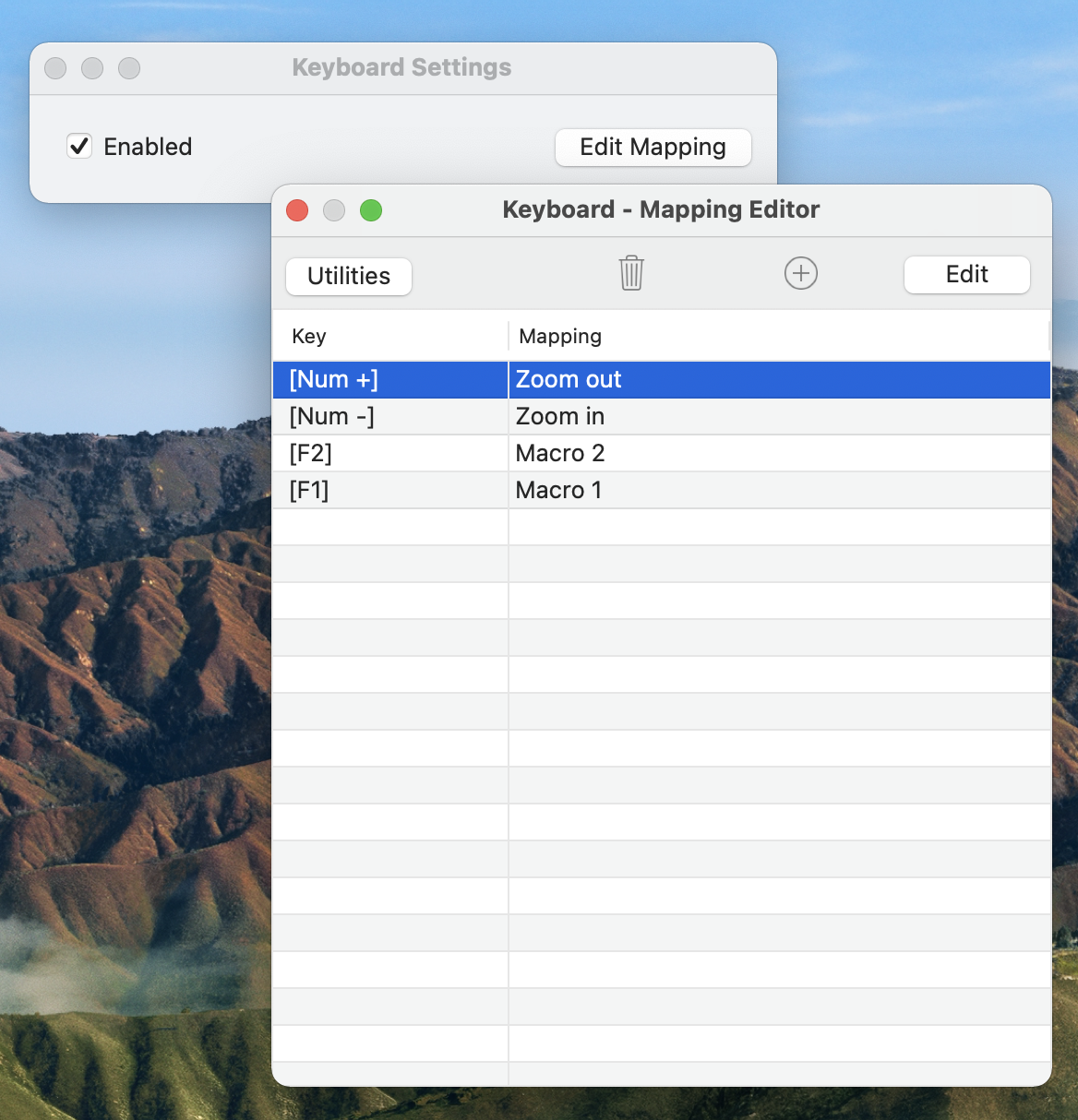Sort by the Mapping column header
Viewport: 1078px width, 1120px height.
tap(780, 336)
